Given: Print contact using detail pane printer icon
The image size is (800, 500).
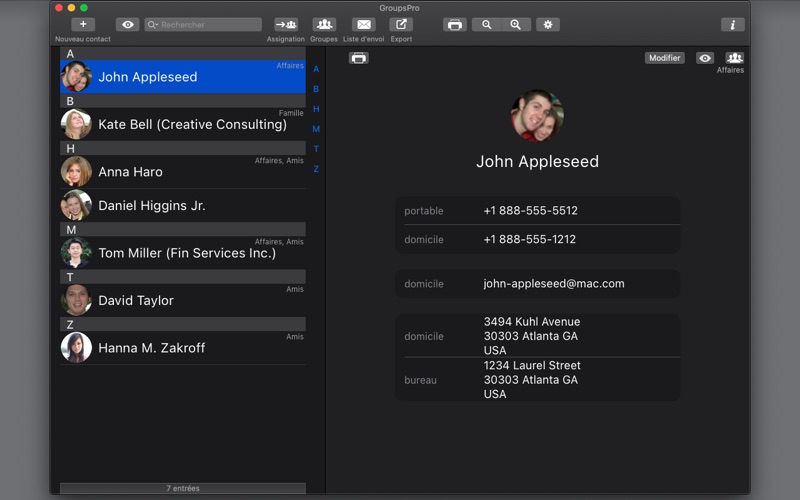Looking at the screenshot, I should point(359,58).
